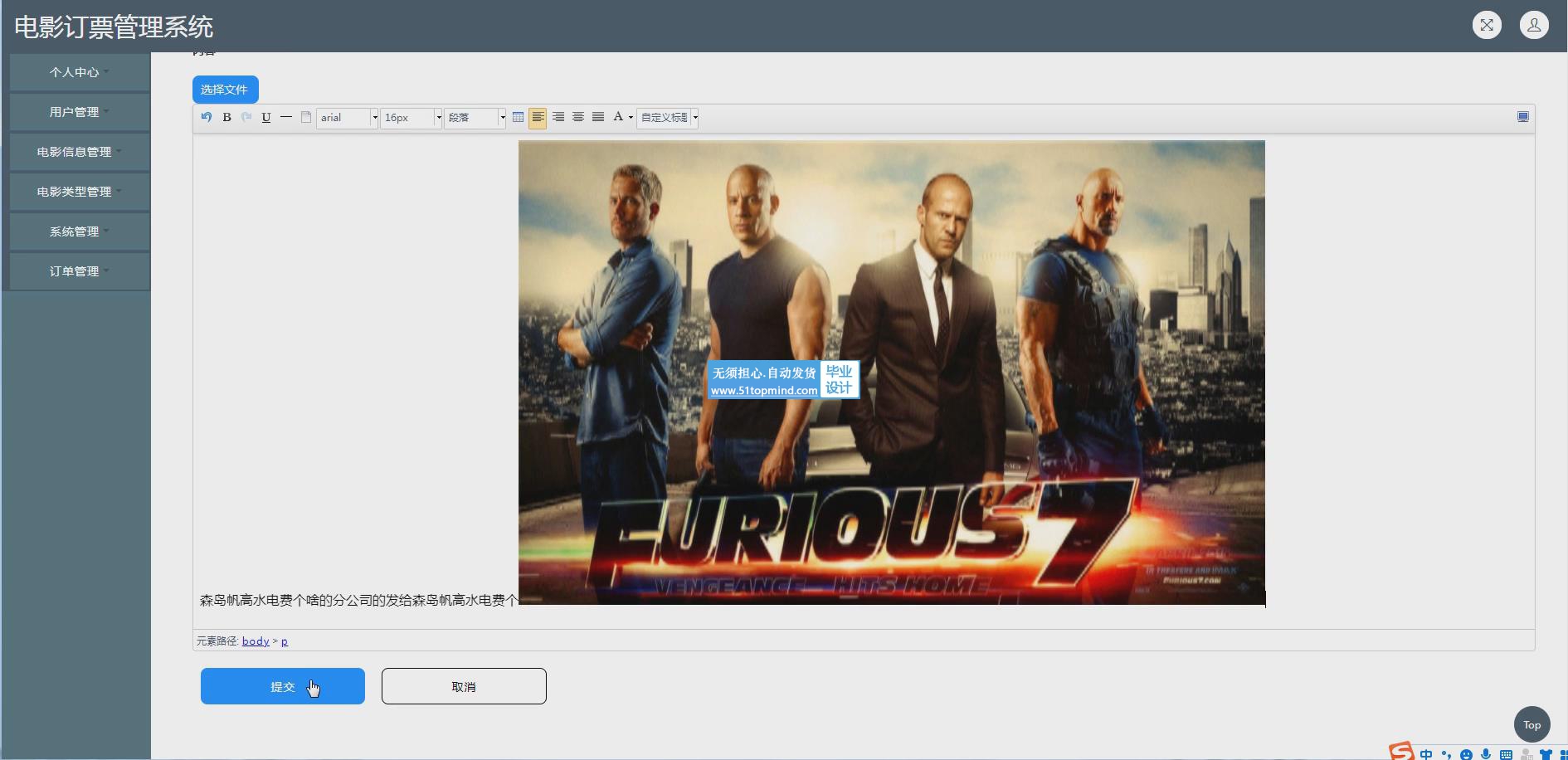Click the paragraph text 森岛帆高水电费

coord(359,600)
